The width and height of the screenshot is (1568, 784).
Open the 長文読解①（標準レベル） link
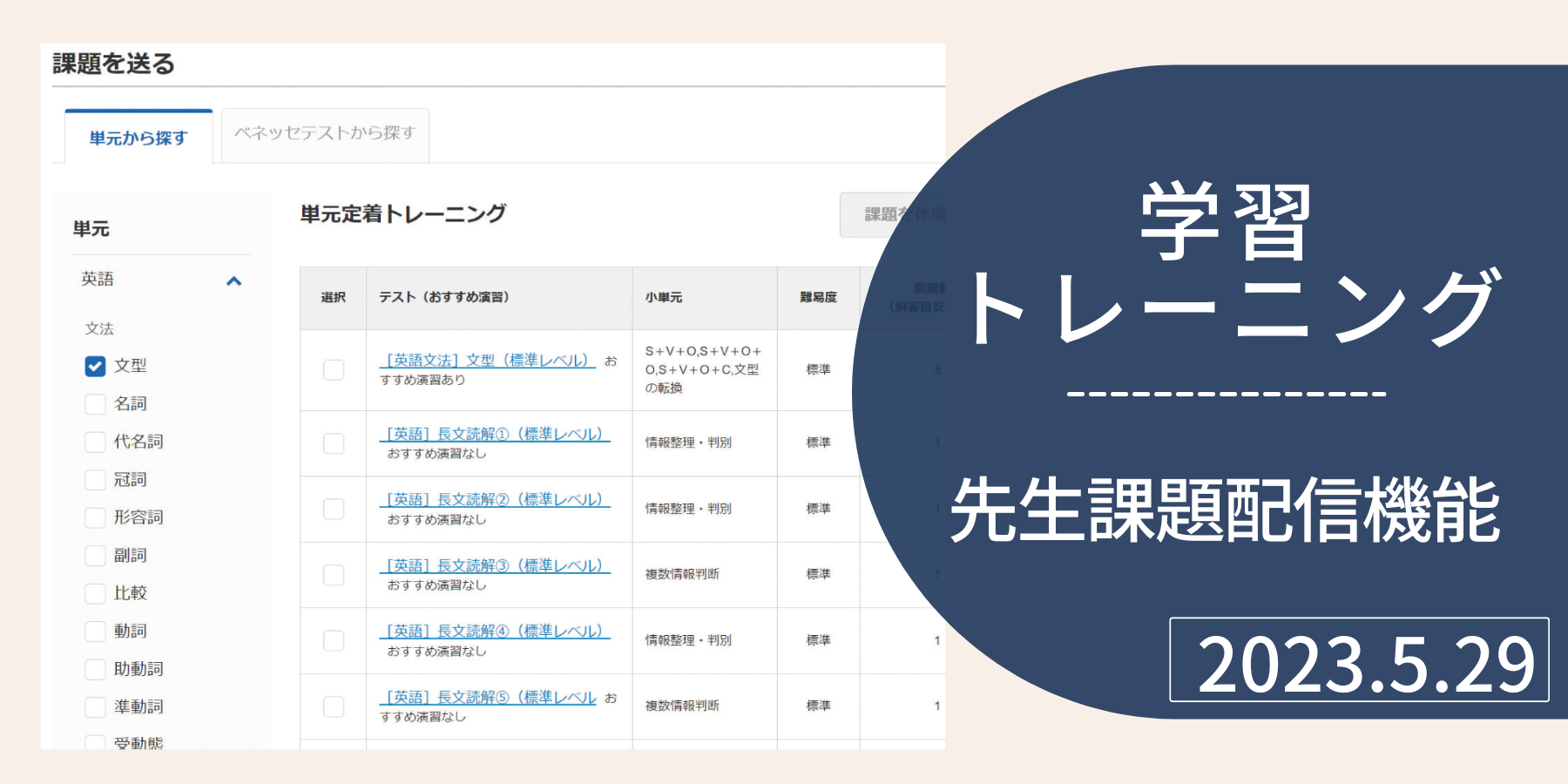495,434
